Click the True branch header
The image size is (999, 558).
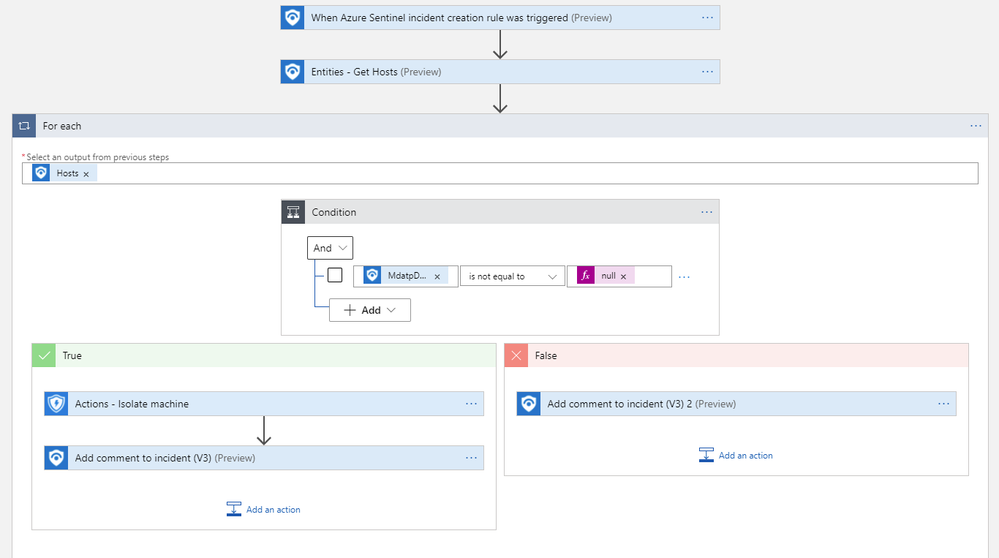coord(264,355)
